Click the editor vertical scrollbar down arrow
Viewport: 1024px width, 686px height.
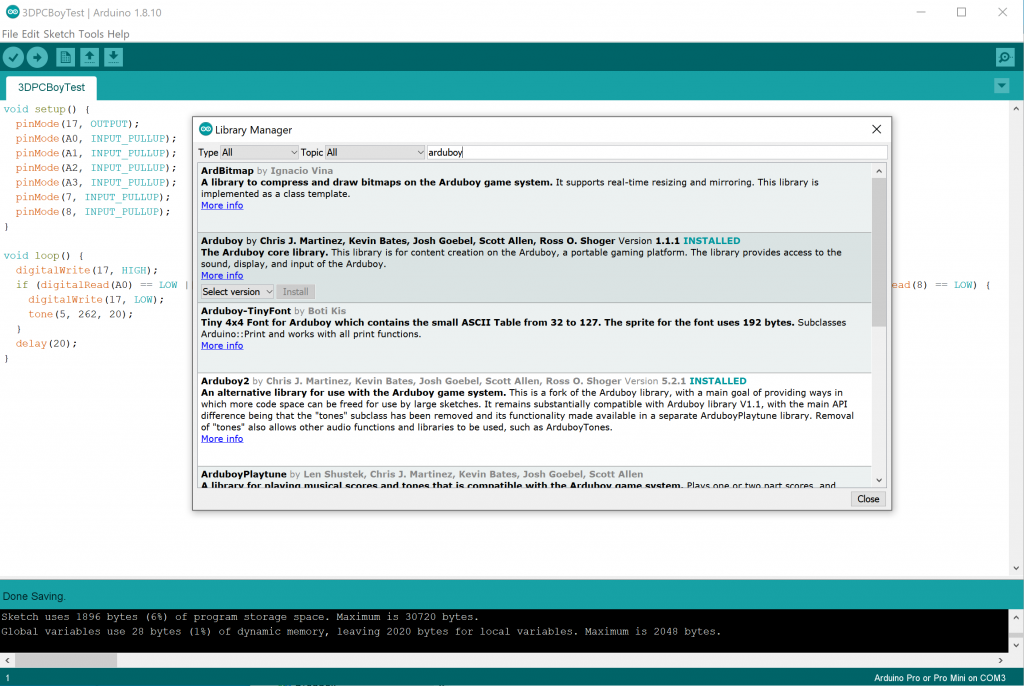tap(1016, 568)
